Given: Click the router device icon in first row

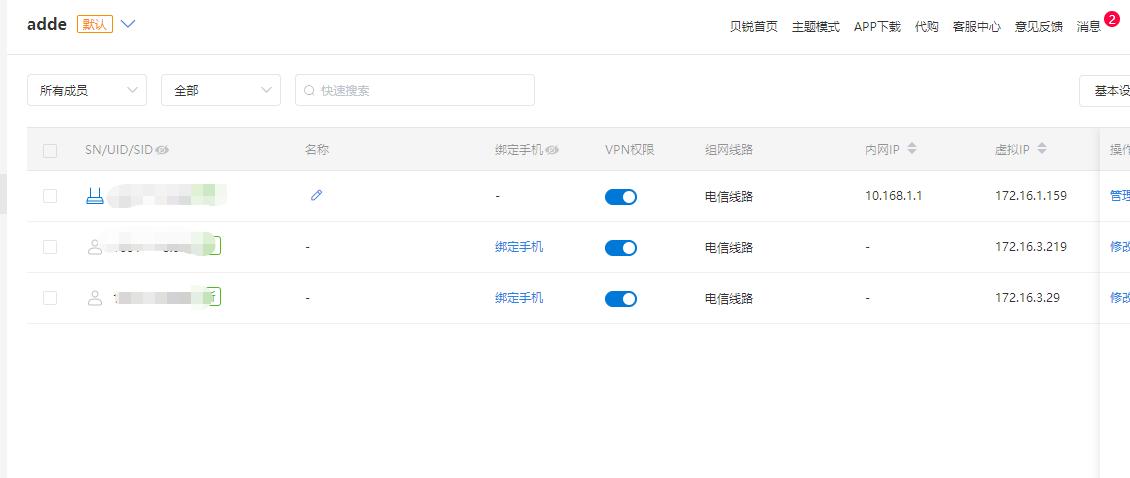Looking at the screenshot, I should point(94,195).
